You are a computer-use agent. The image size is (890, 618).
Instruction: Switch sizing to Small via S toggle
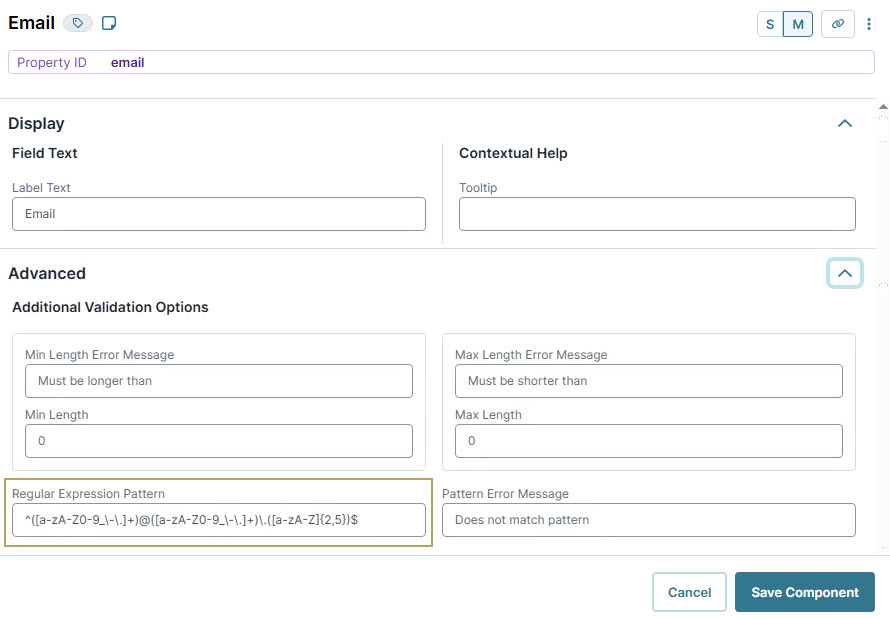[x=770, y=23]
